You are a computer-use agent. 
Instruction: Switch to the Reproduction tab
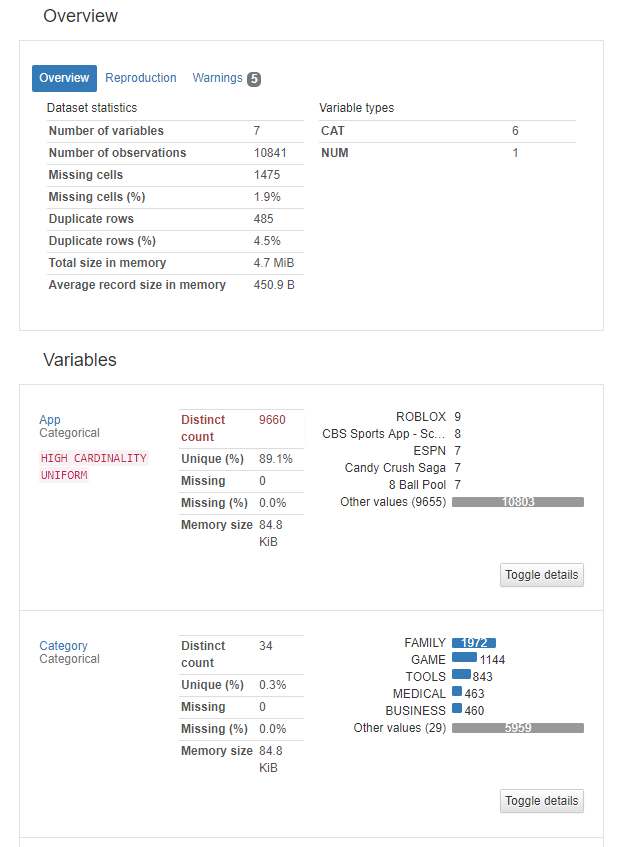point(141,78)
